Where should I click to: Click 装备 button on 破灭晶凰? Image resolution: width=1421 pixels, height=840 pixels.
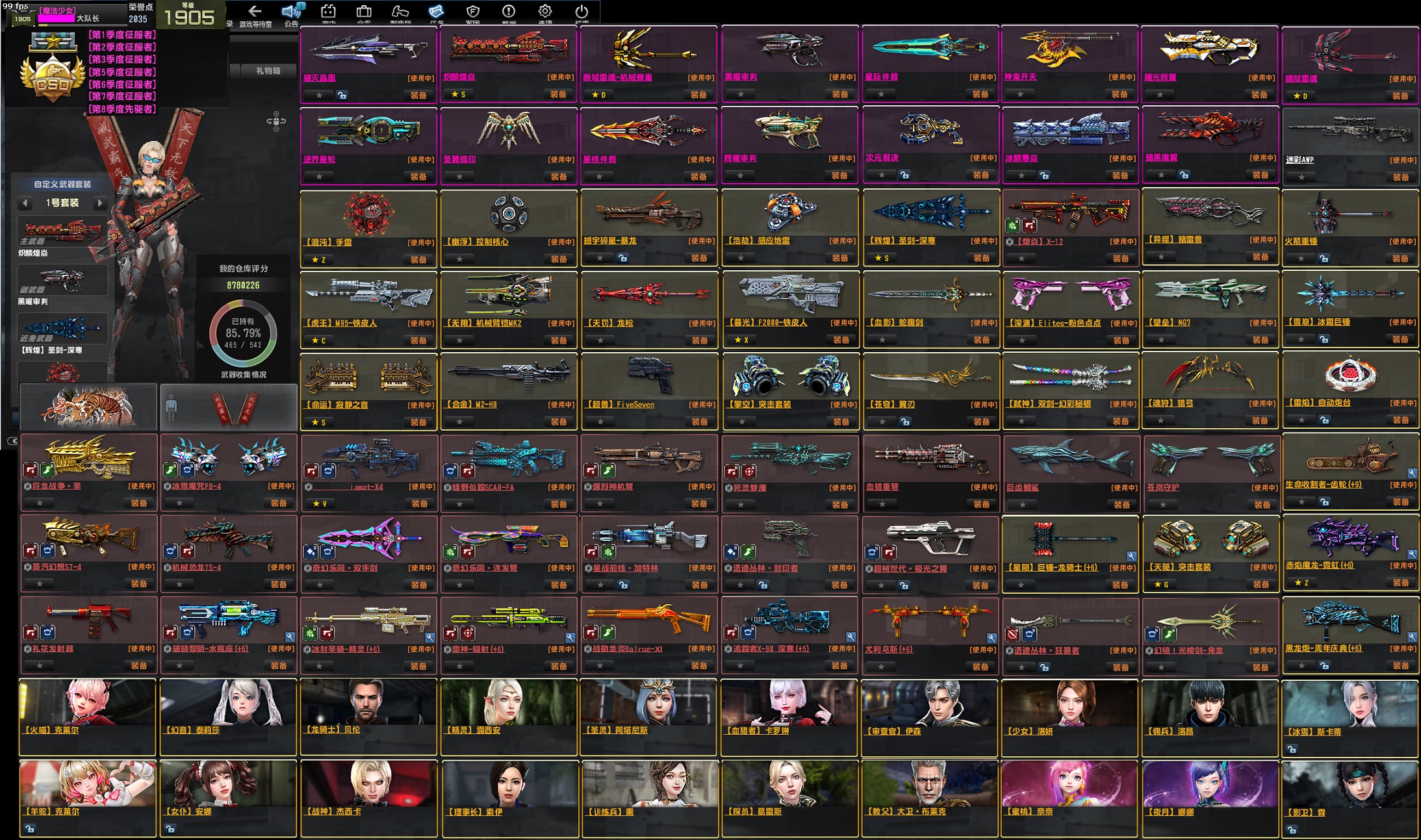pos(418,95)
